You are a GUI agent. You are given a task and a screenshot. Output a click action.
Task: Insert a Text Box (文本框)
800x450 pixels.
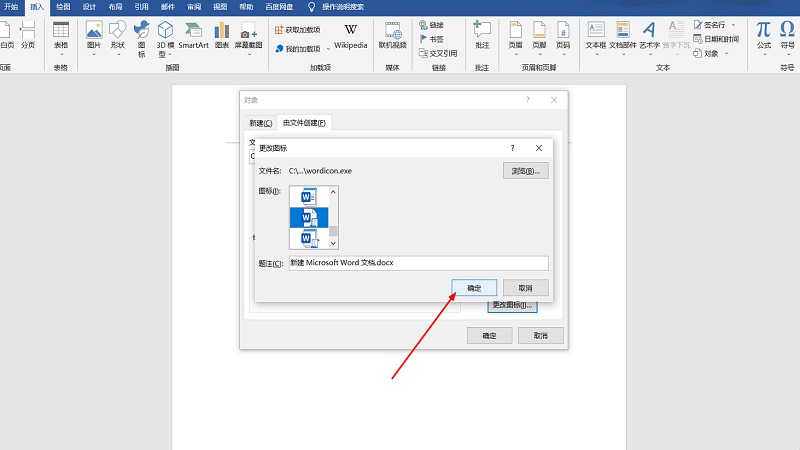(x=596, y=35)
